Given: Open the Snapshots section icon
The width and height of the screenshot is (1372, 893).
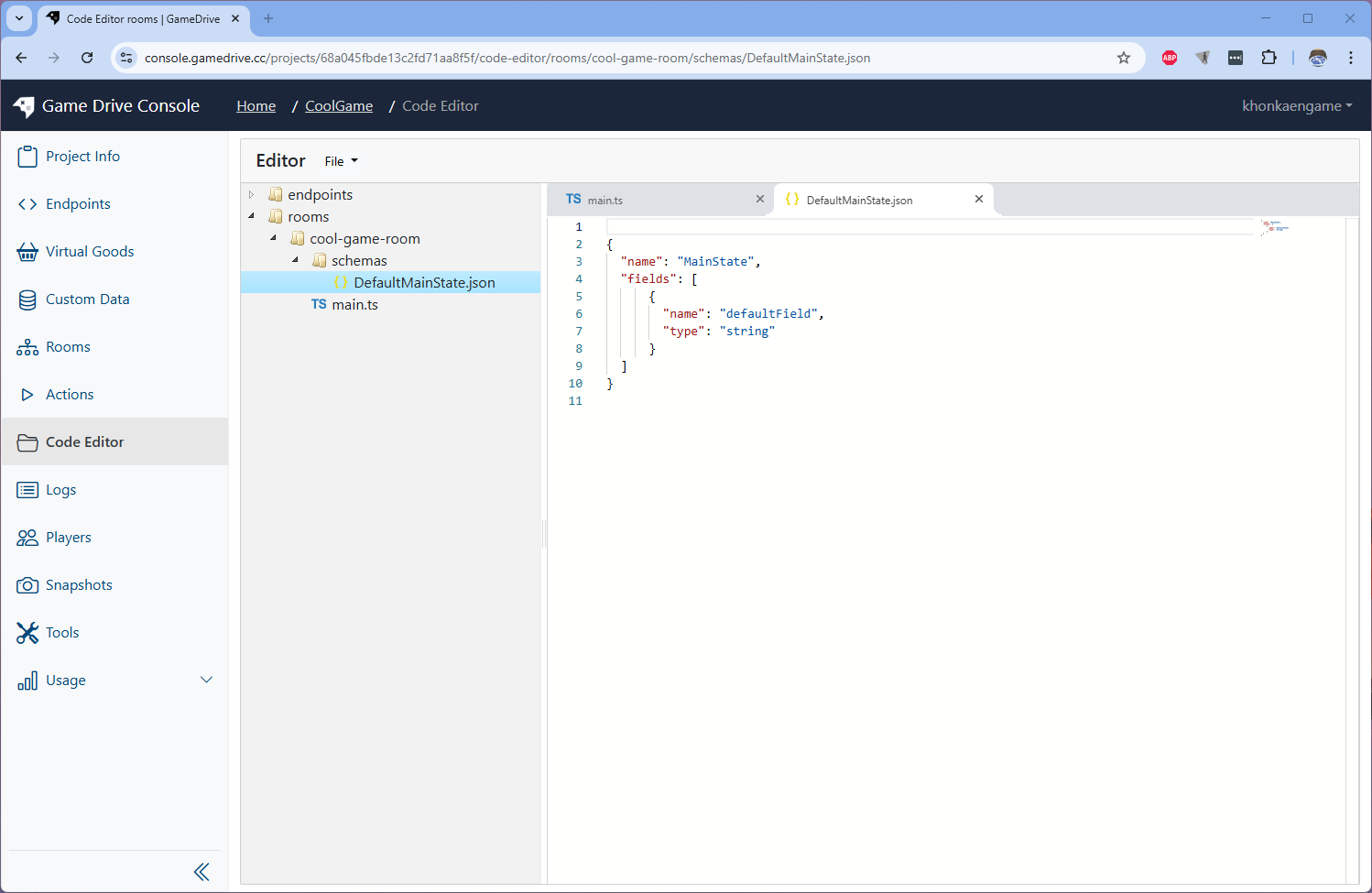Looking at the screenshot, I should [27, 584].
